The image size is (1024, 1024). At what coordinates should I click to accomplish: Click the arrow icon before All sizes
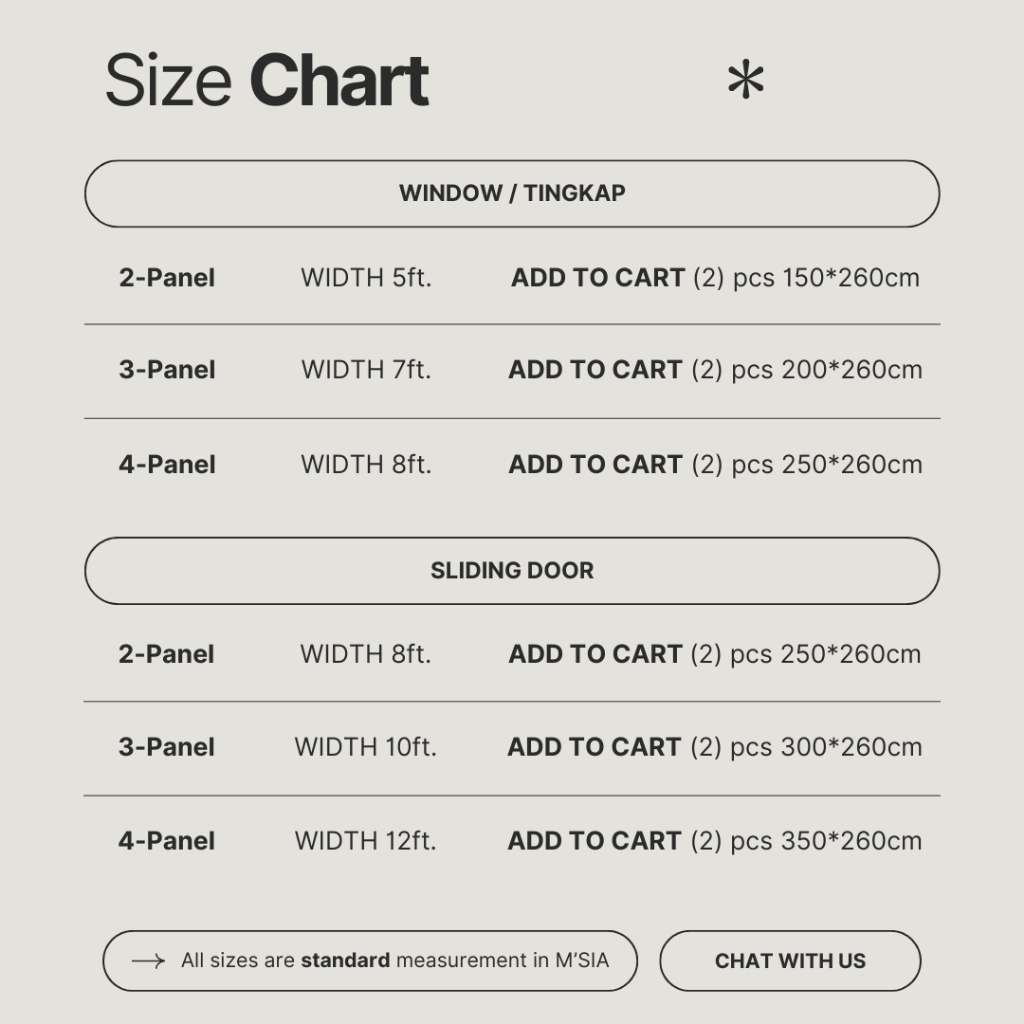(148, 961)
